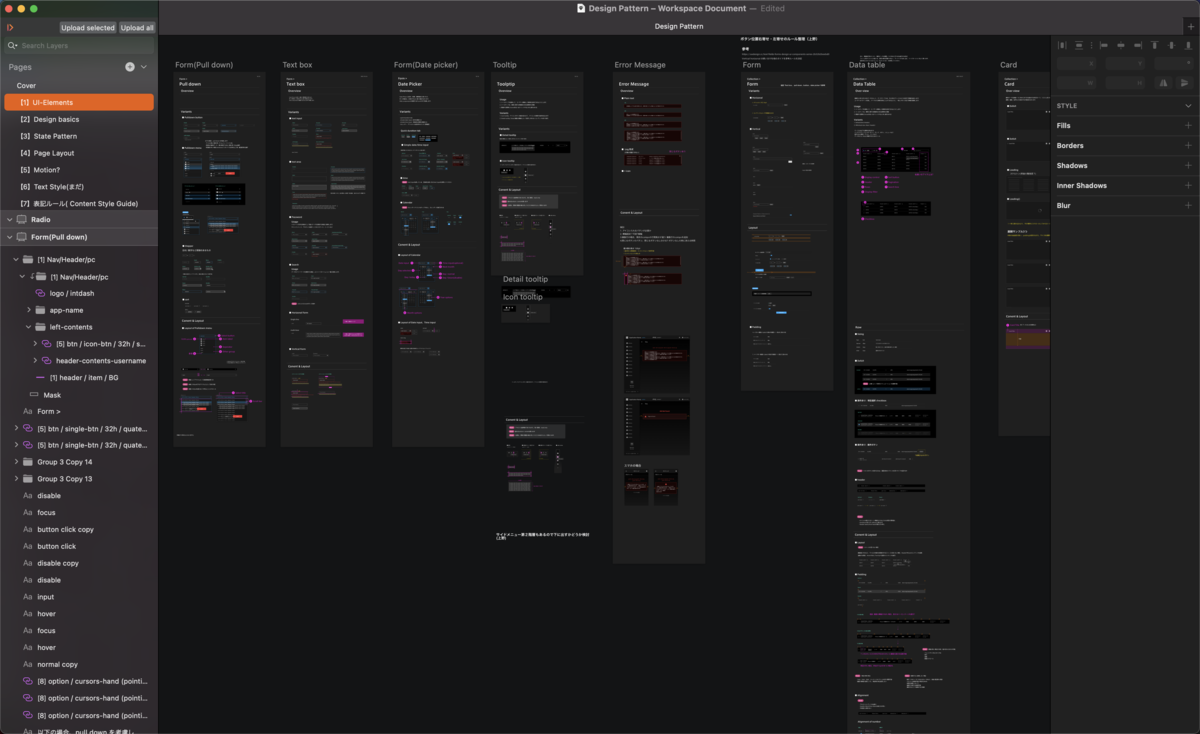Flip the layer vertically
This screenshot has width=1200, height=734.
[1184, 83]
